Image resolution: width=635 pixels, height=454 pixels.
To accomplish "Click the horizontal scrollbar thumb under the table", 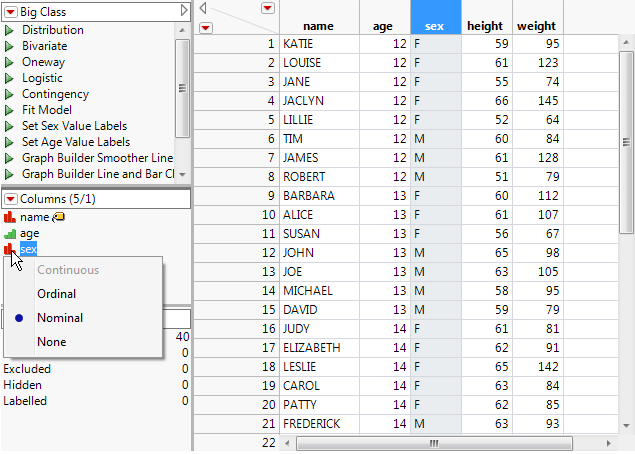I will pos(434,443).
